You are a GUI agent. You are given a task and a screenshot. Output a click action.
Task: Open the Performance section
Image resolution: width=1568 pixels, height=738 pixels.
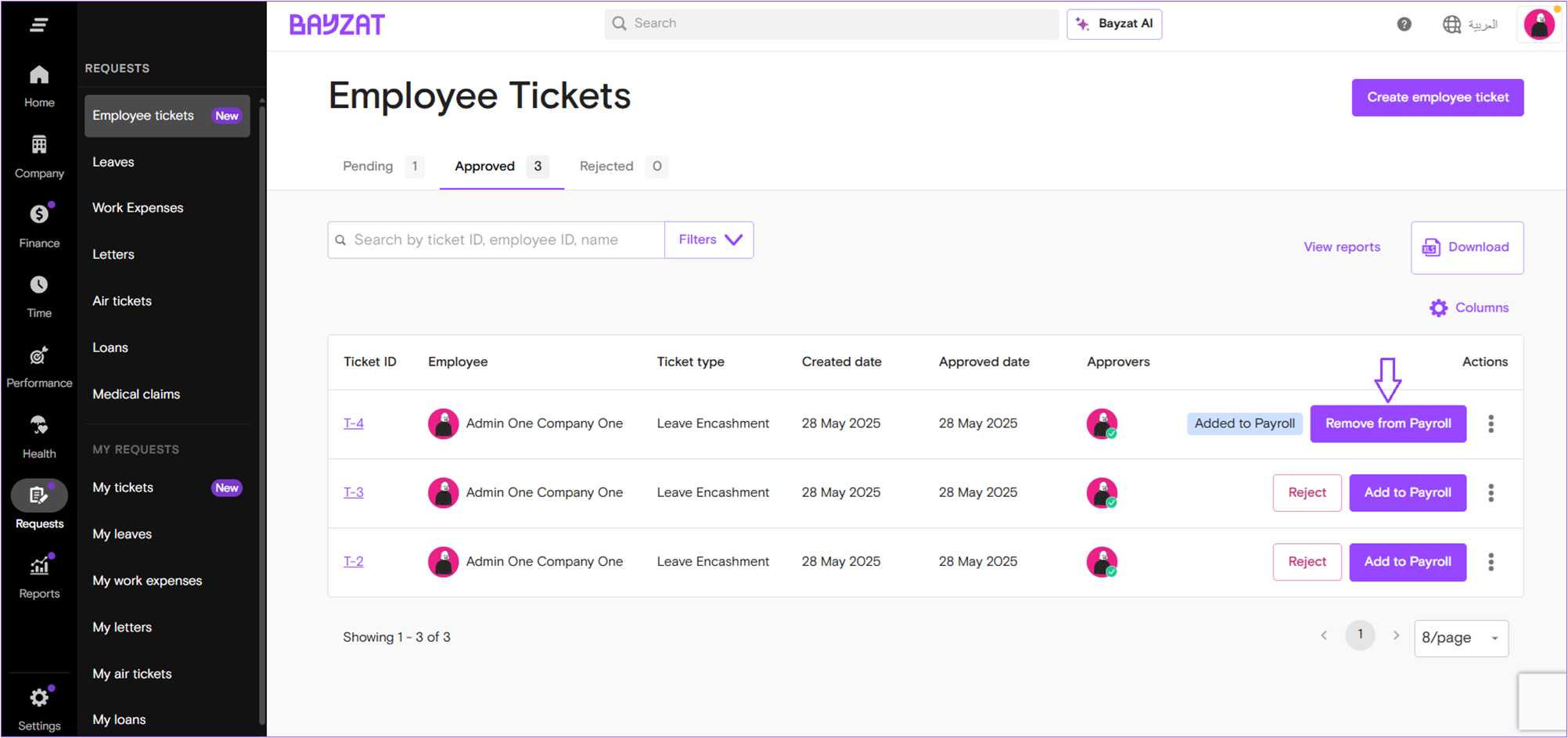point(38,365)
